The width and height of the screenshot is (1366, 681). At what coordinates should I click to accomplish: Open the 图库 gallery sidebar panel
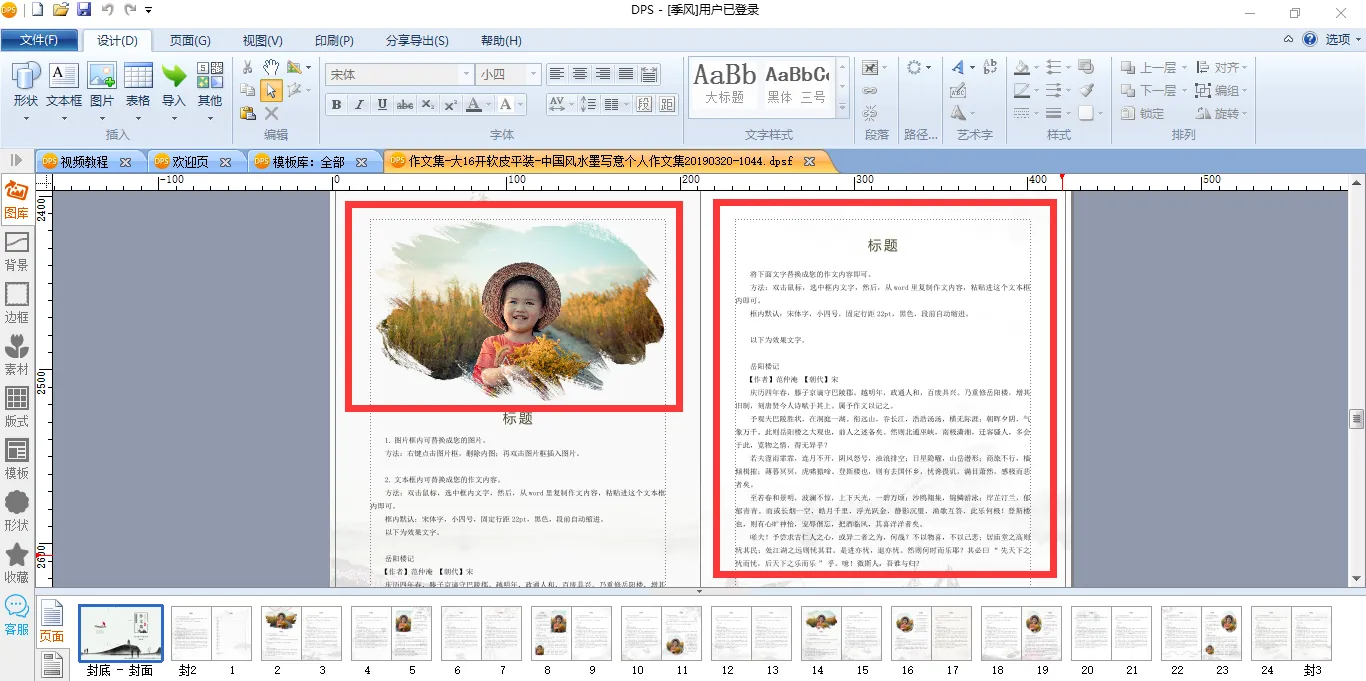tap(16, 200)
